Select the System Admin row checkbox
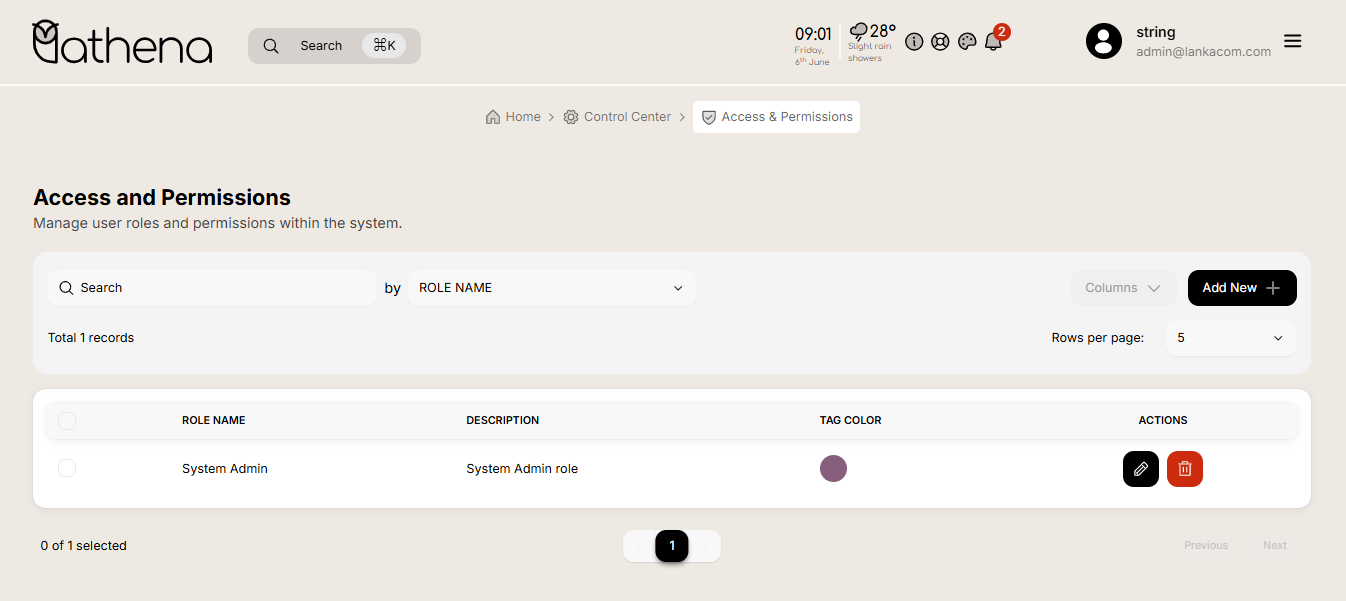Screen dimensions: 1346x601 click(67, 468)
